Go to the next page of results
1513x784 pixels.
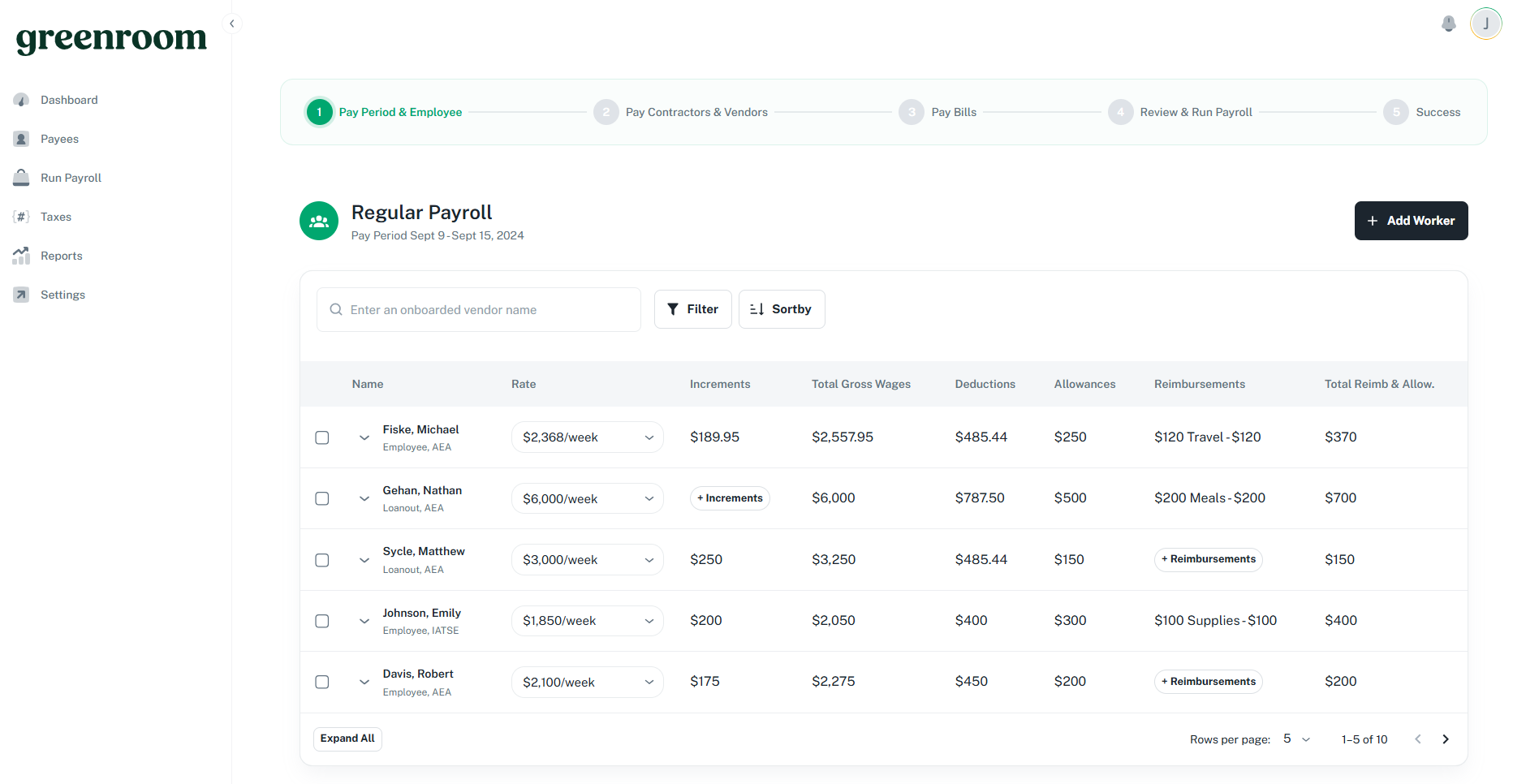[x=1445, y=739]
